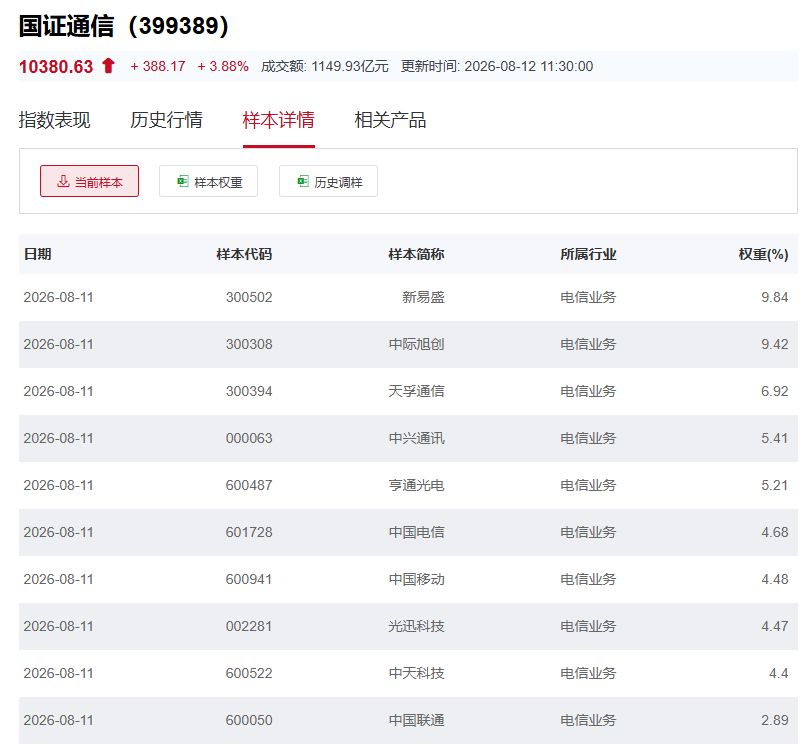
Task: Click sample name 天孚通信
Action: tap(416, 391)
